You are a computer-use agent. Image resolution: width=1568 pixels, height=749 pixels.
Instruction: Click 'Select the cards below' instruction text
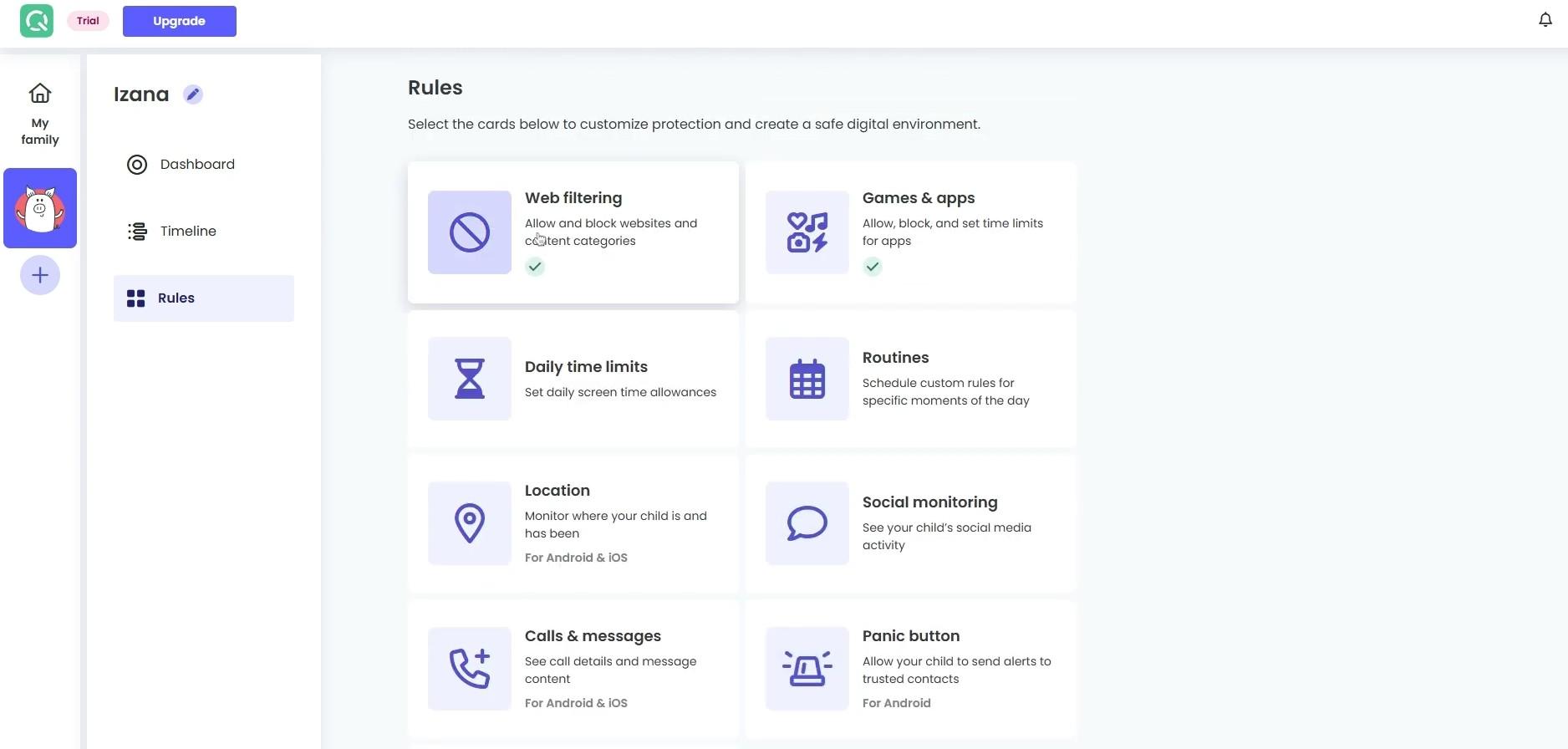(694, 124)
